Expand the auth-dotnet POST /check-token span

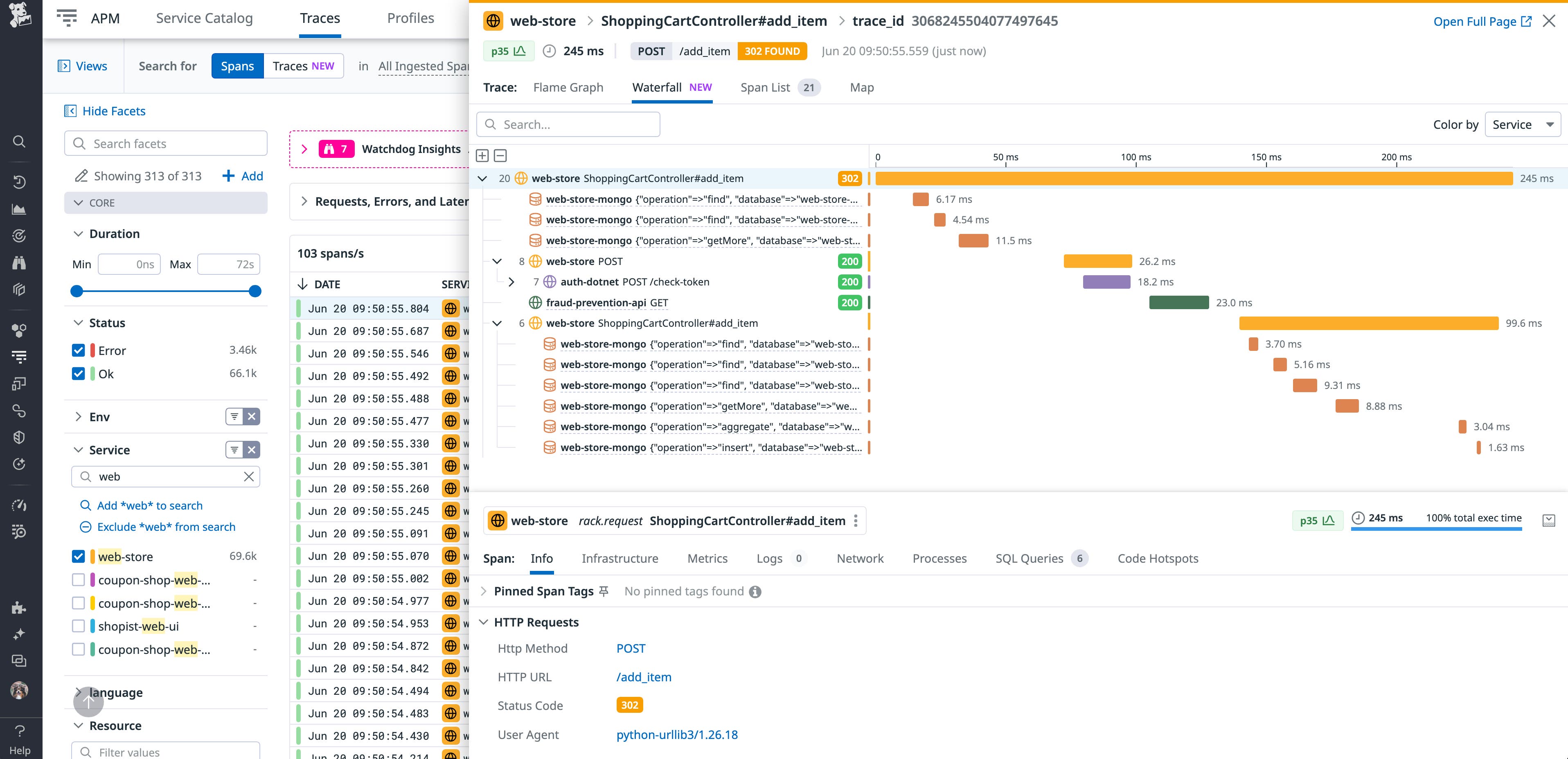pyautogui.click(x=511, y=282)
